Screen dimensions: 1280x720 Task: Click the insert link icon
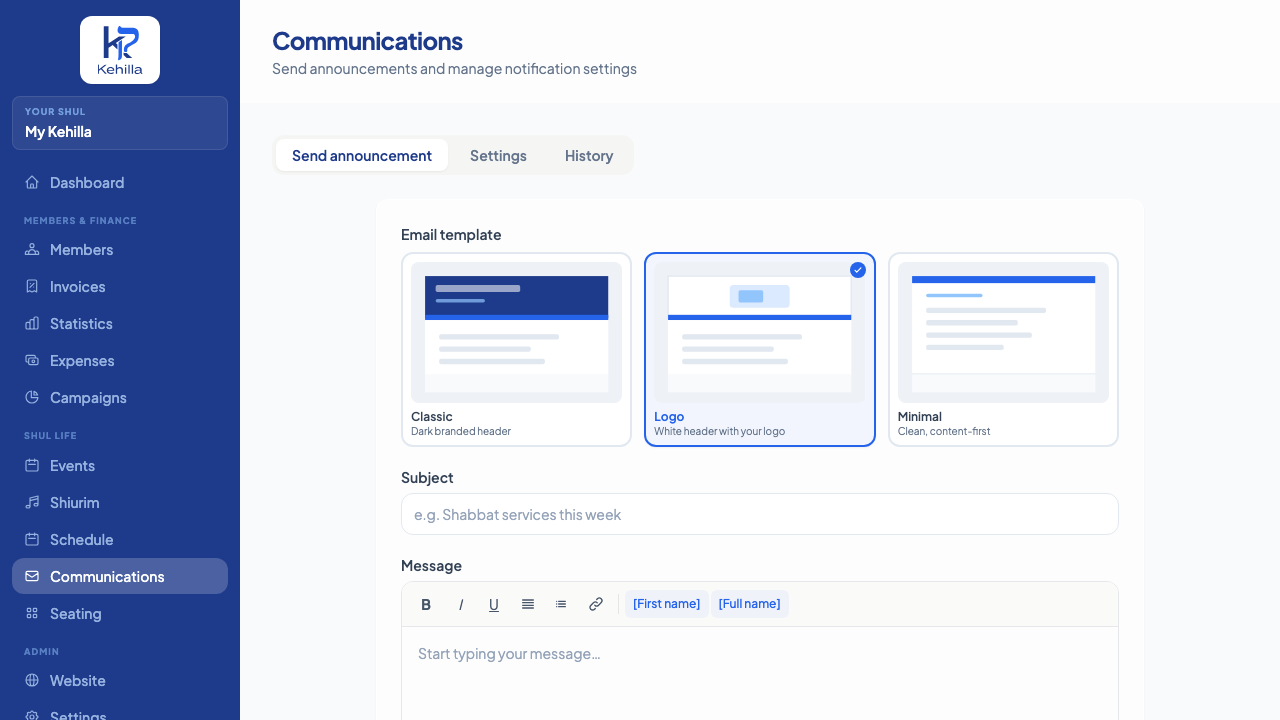[x=596, y=604]
